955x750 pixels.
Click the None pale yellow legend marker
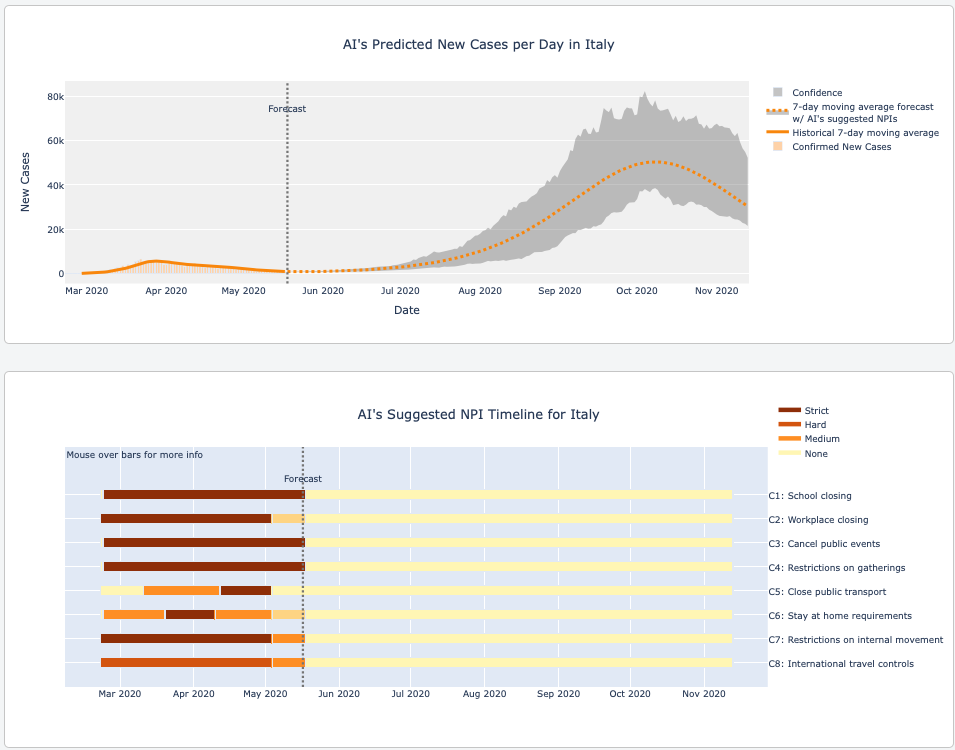[789, 454]
